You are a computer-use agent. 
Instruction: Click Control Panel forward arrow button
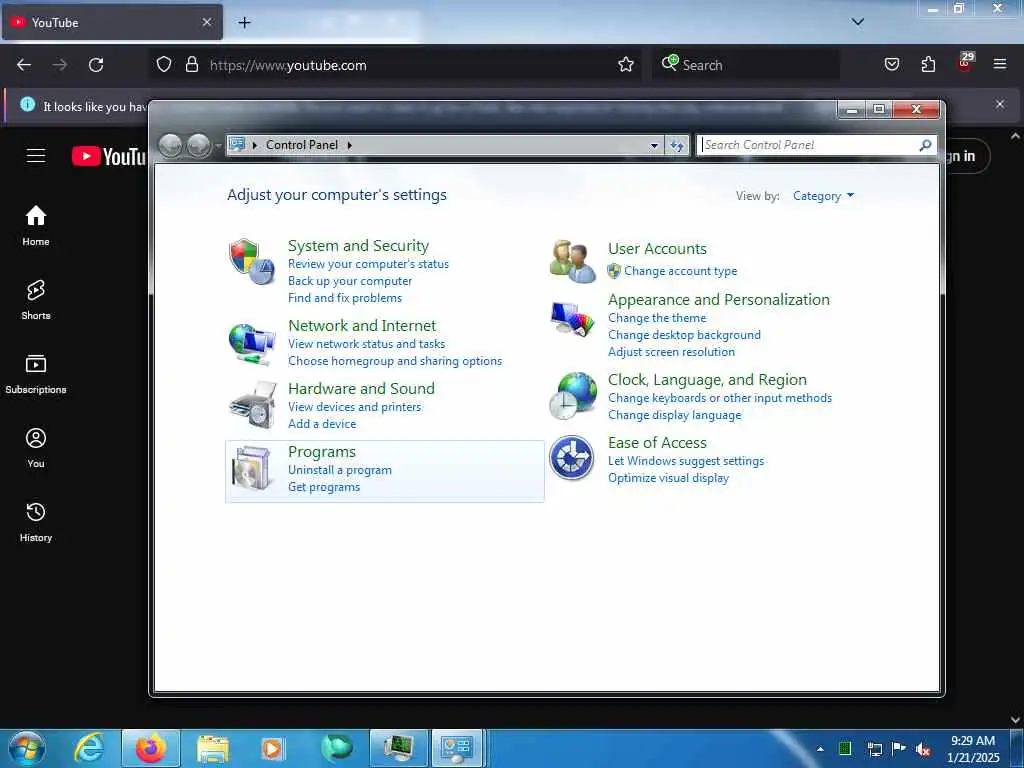pyautogui.click(x=199, y=146)
